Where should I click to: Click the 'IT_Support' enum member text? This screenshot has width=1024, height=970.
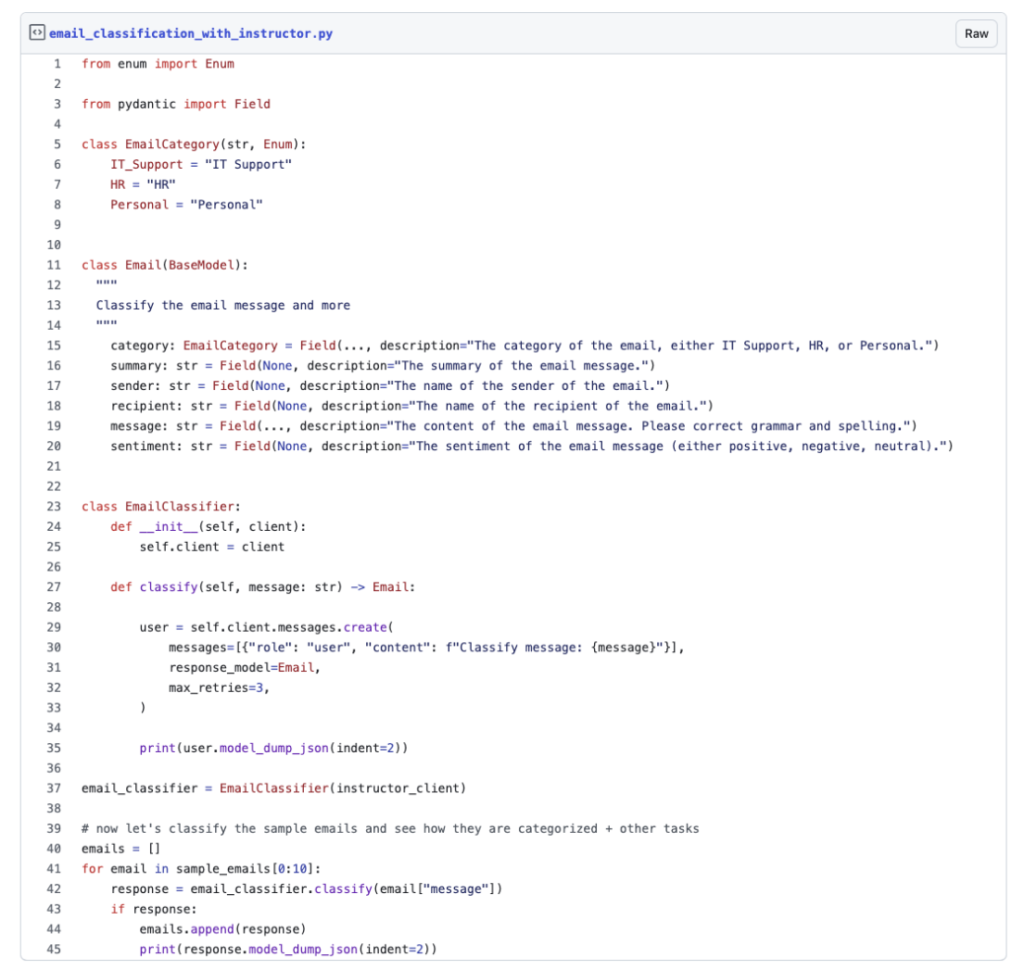click(x=146, y=164)
